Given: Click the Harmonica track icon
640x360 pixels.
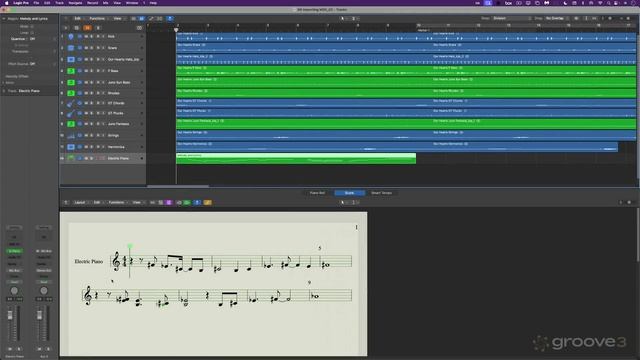Looking at the screenshot, I should 71,147.
